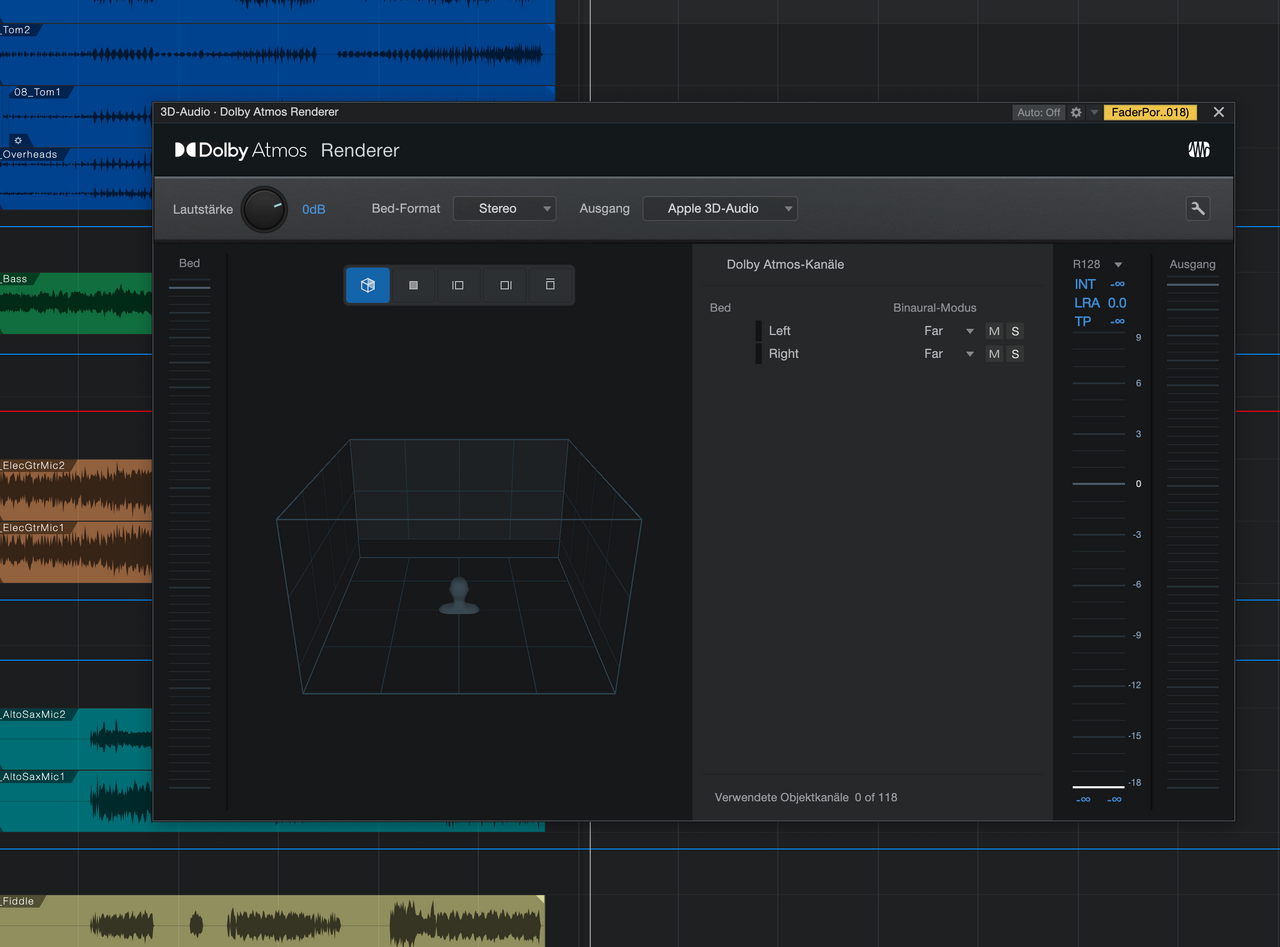Select the AltoSaxMic1 clip in arrangement
Image resolution: width=1280 pixels, height=947 pixels.
(76, 800)
